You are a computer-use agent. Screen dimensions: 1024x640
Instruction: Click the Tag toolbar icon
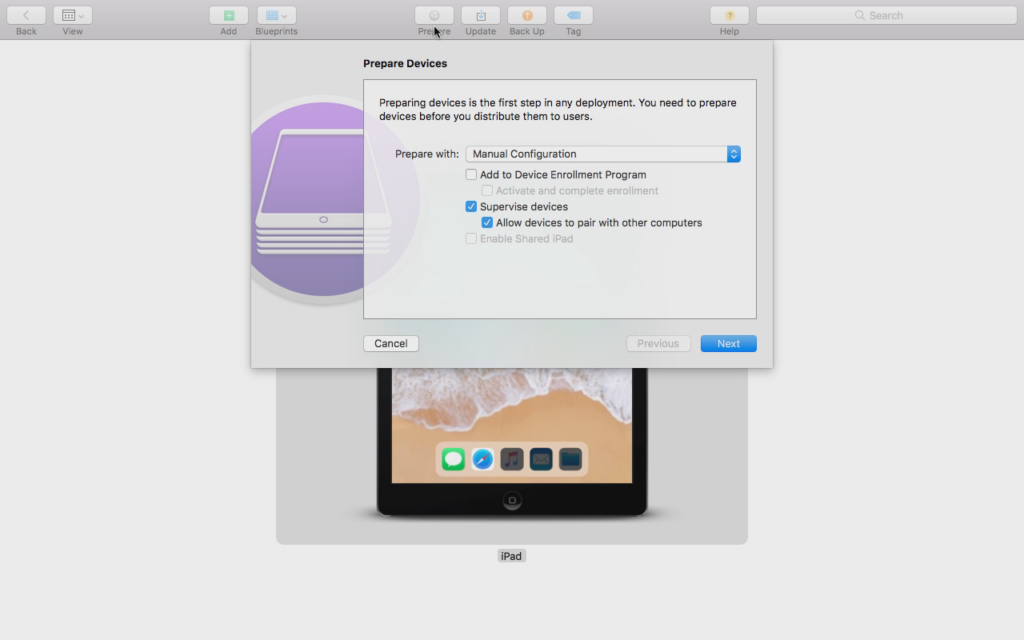[573, 16]
